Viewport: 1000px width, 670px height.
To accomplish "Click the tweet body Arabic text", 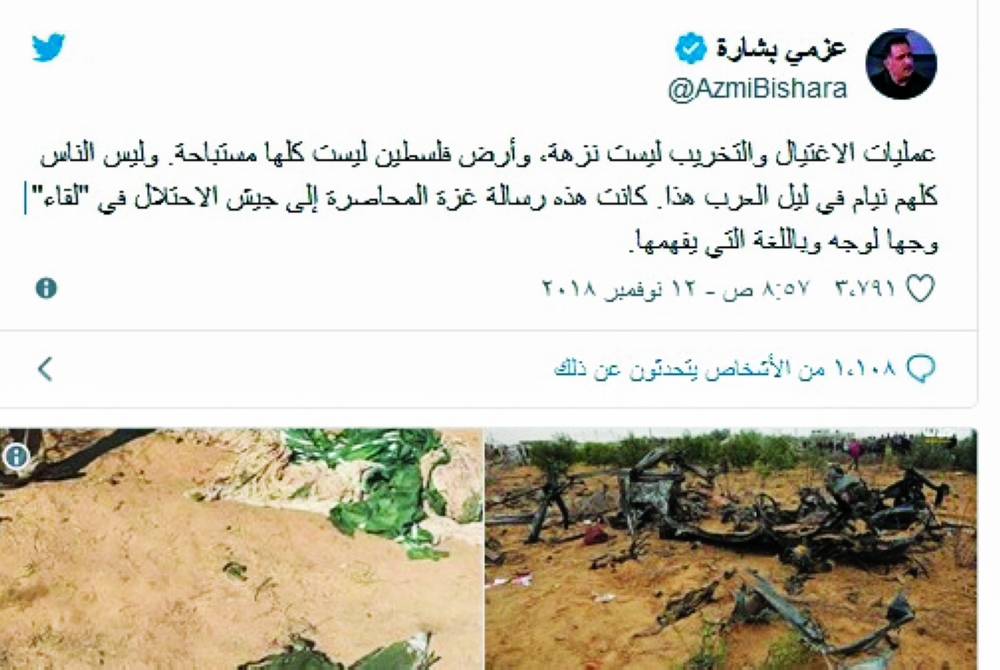I will point(489,197).
